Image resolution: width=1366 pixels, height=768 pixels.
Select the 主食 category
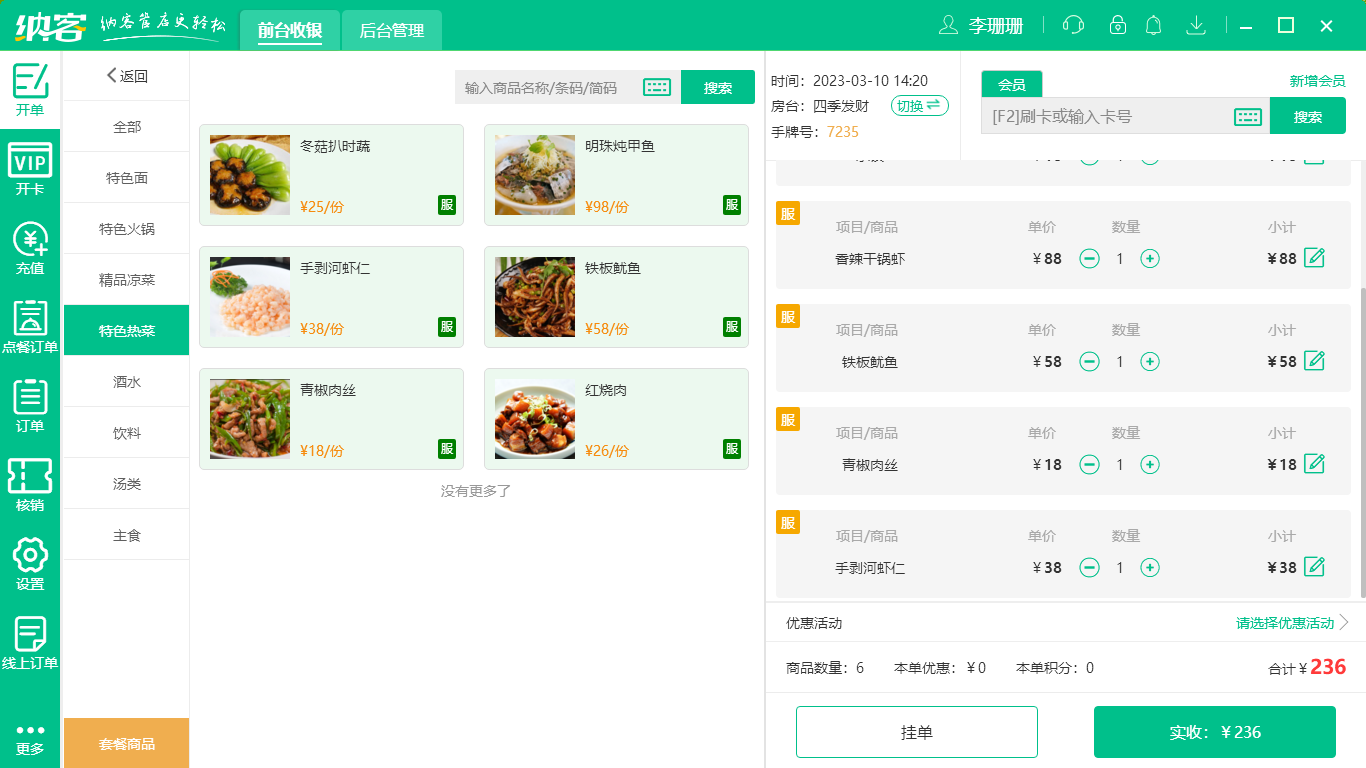(127, 535)
